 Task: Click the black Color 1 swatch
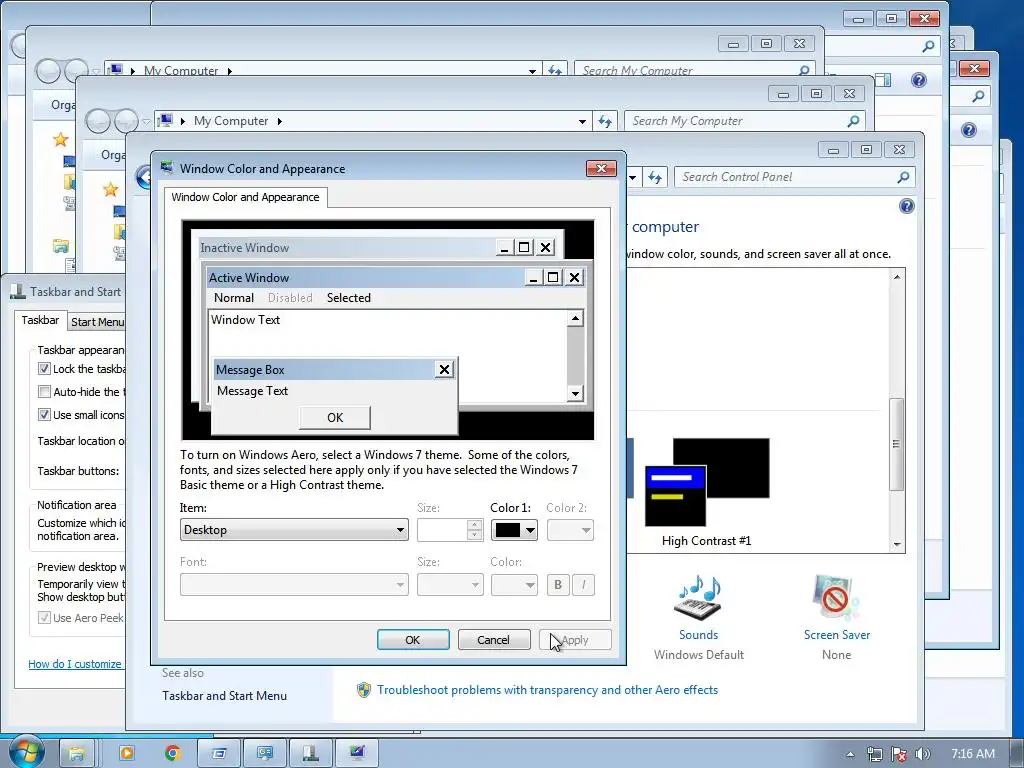point(507,530)
